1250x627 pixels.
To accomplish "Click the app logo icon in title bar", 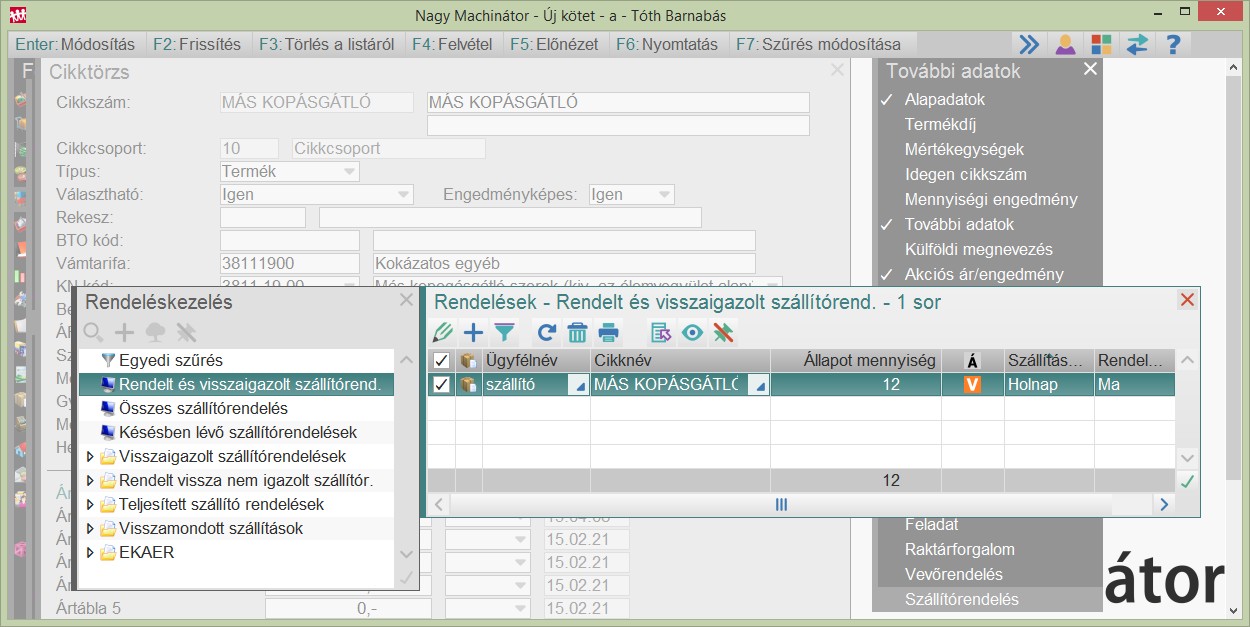I will point(17,15).
